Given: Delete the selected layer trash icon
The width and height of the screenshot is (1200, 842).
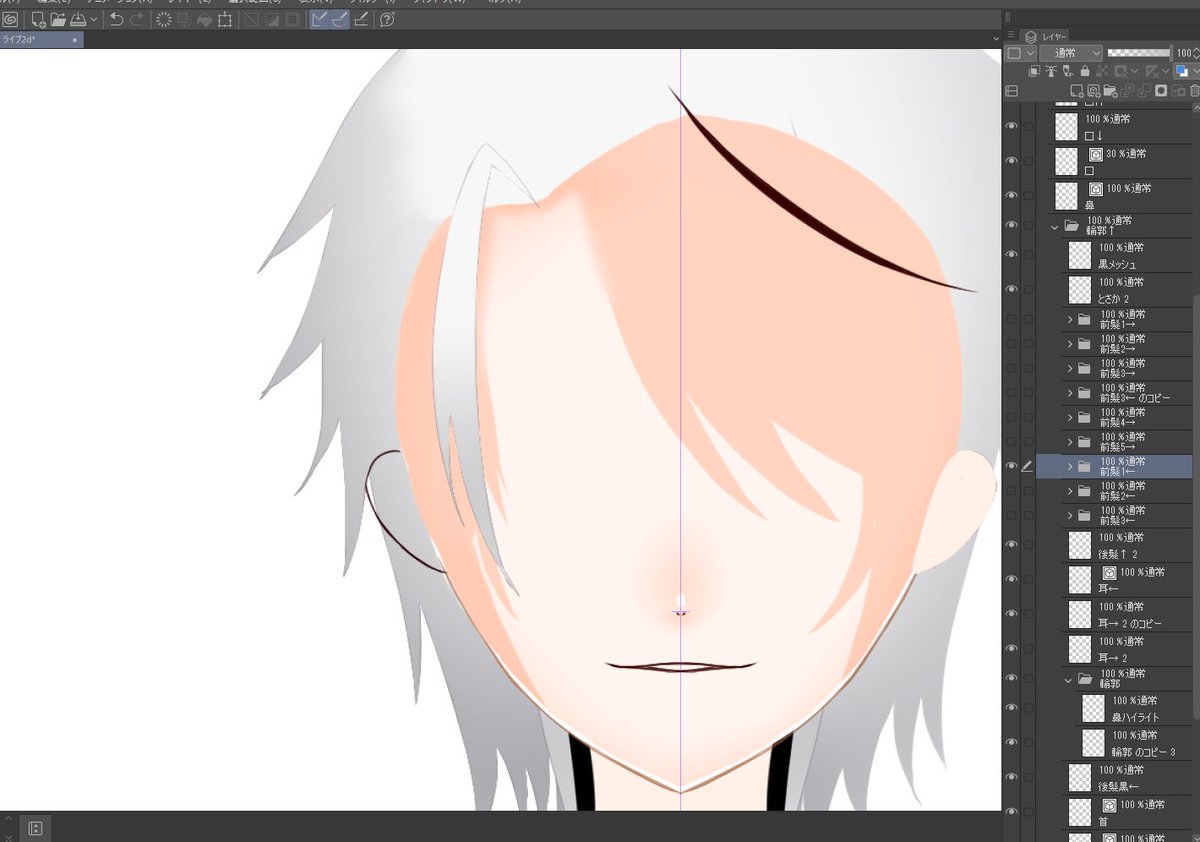Looking at the screenshot, I should [1194, 91].
